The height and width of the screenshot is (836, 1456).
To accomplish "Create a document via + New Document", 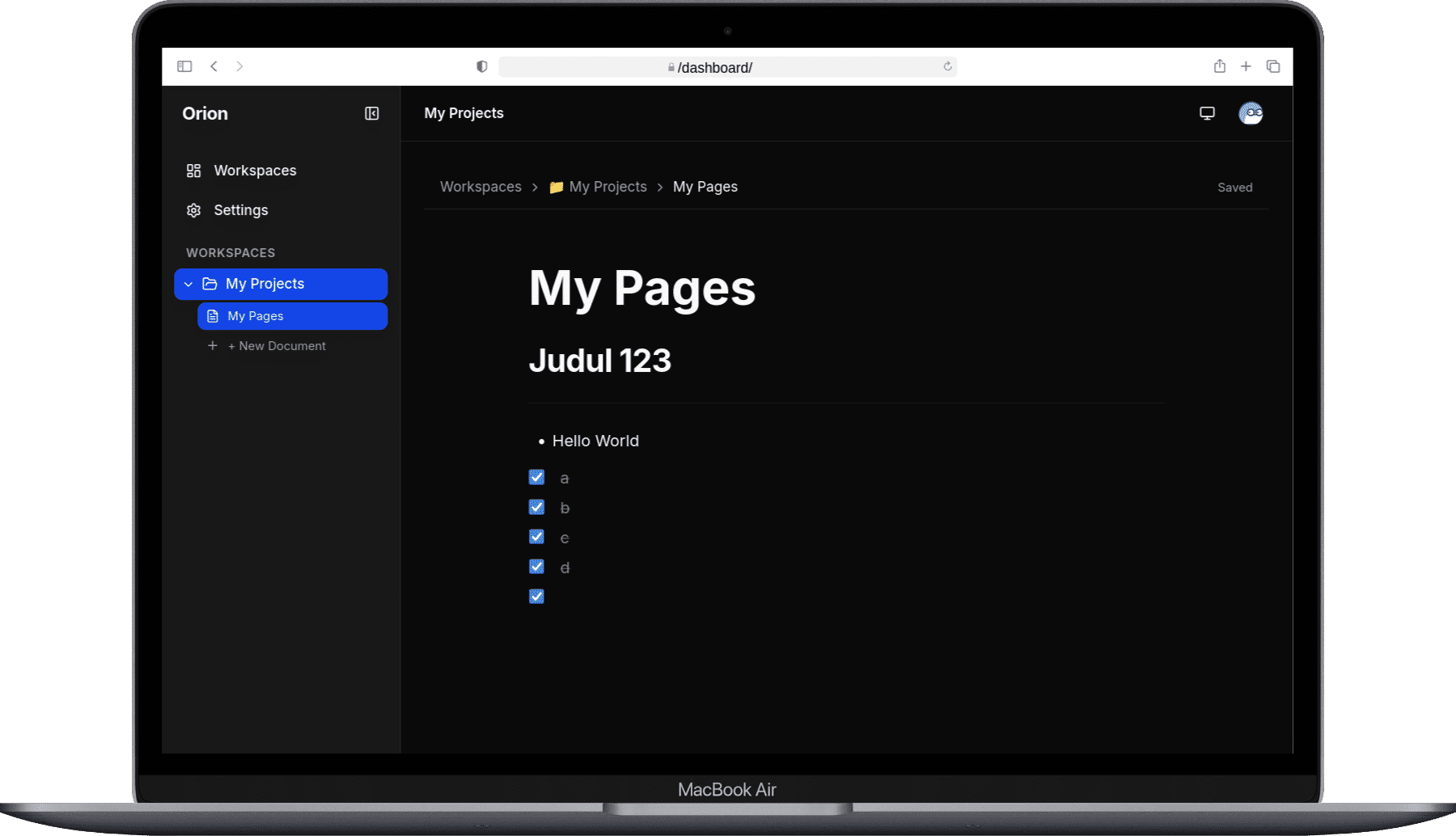I will [276, 346].
